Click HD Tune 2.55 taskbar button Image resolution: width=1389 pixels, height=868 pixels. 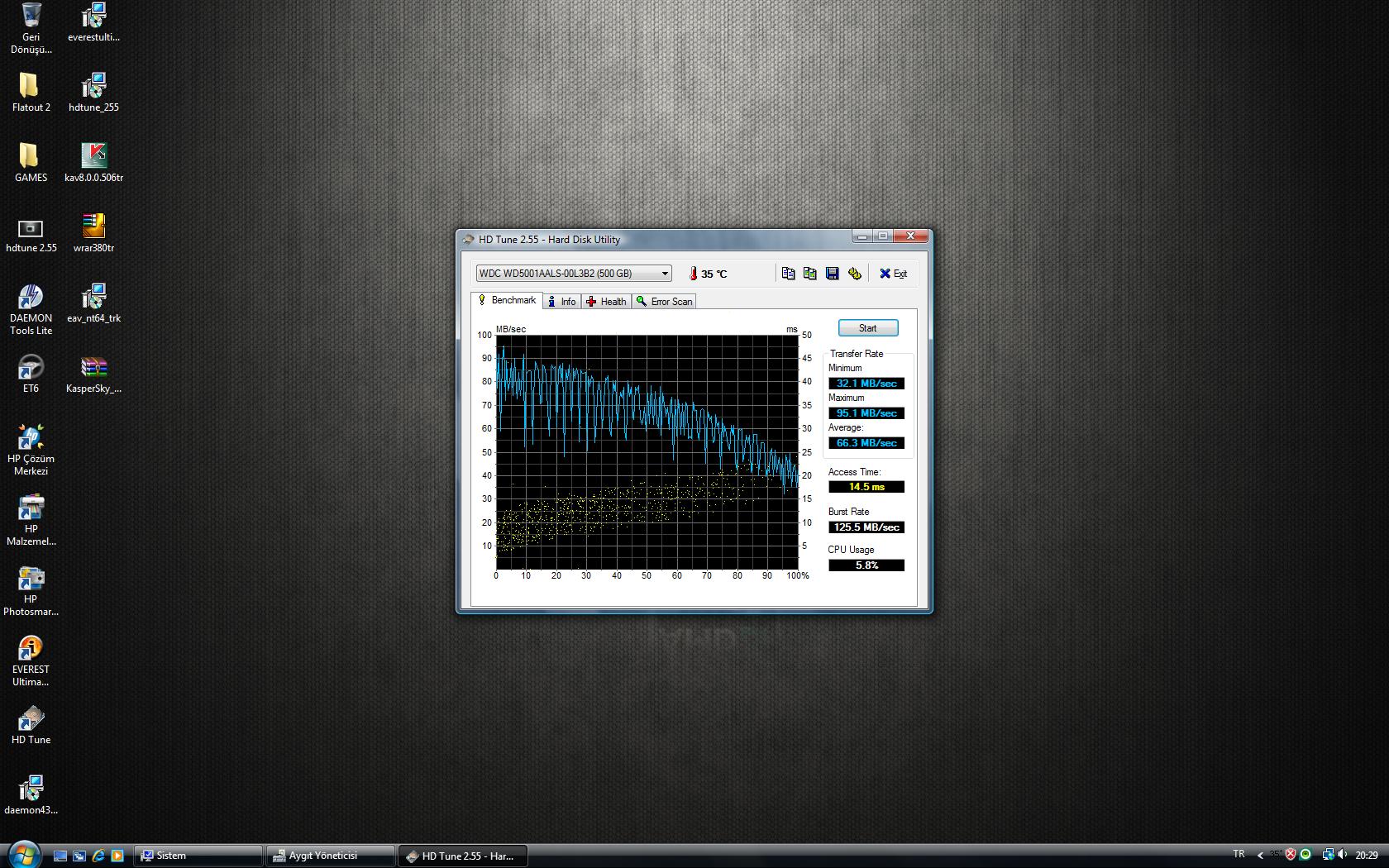click(463, 856)
